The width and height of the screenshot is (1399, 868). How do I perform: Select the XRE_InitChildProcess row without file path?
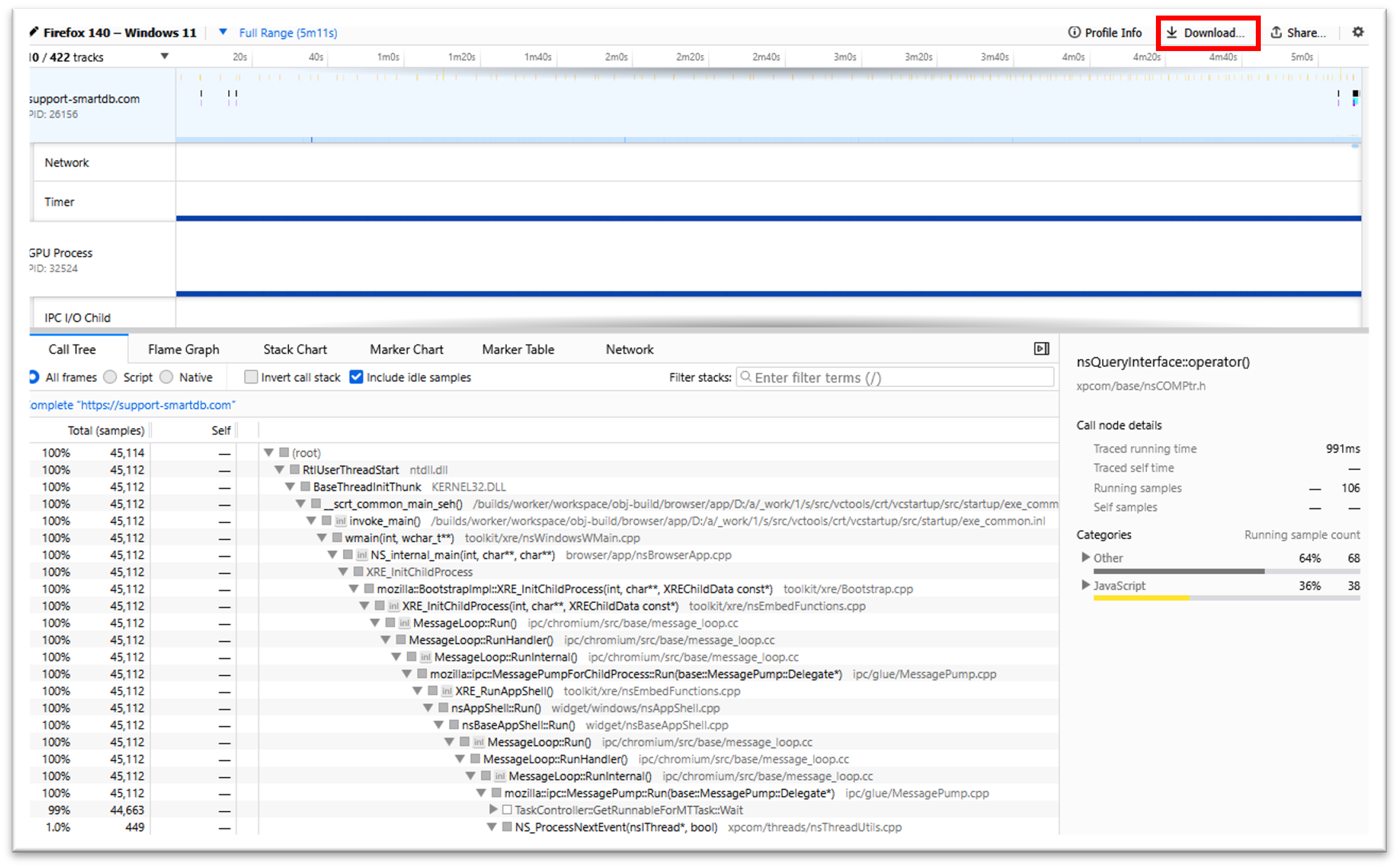click(544, 572)
